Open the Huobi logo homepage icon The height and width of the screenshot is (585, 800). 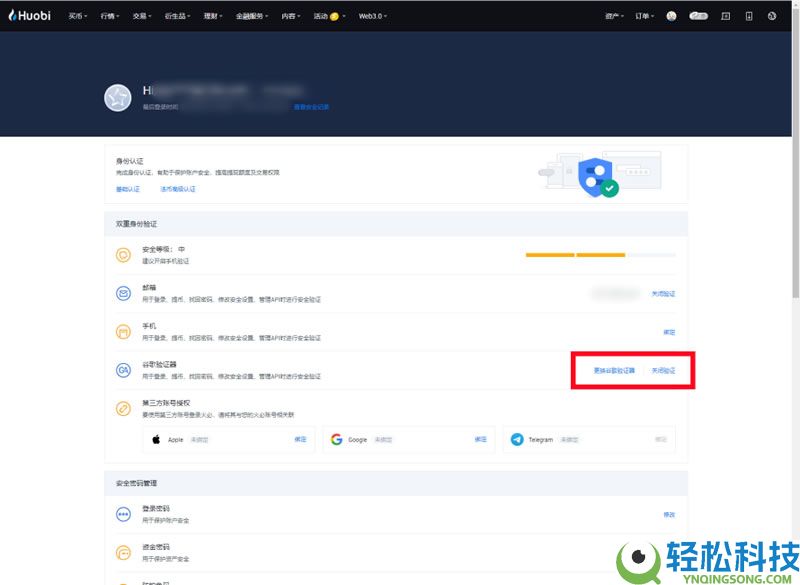[28, 15]
